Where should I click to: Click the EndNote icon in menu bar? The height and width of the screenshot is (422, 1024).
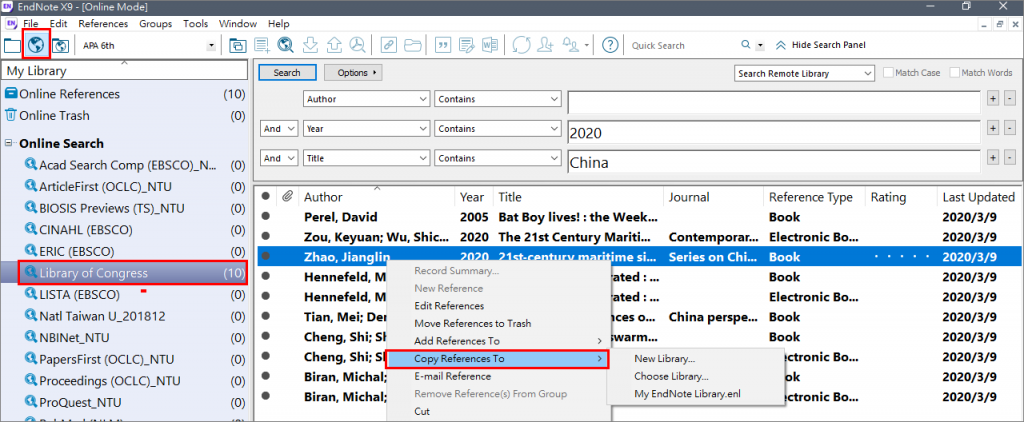tap(11, 24)
